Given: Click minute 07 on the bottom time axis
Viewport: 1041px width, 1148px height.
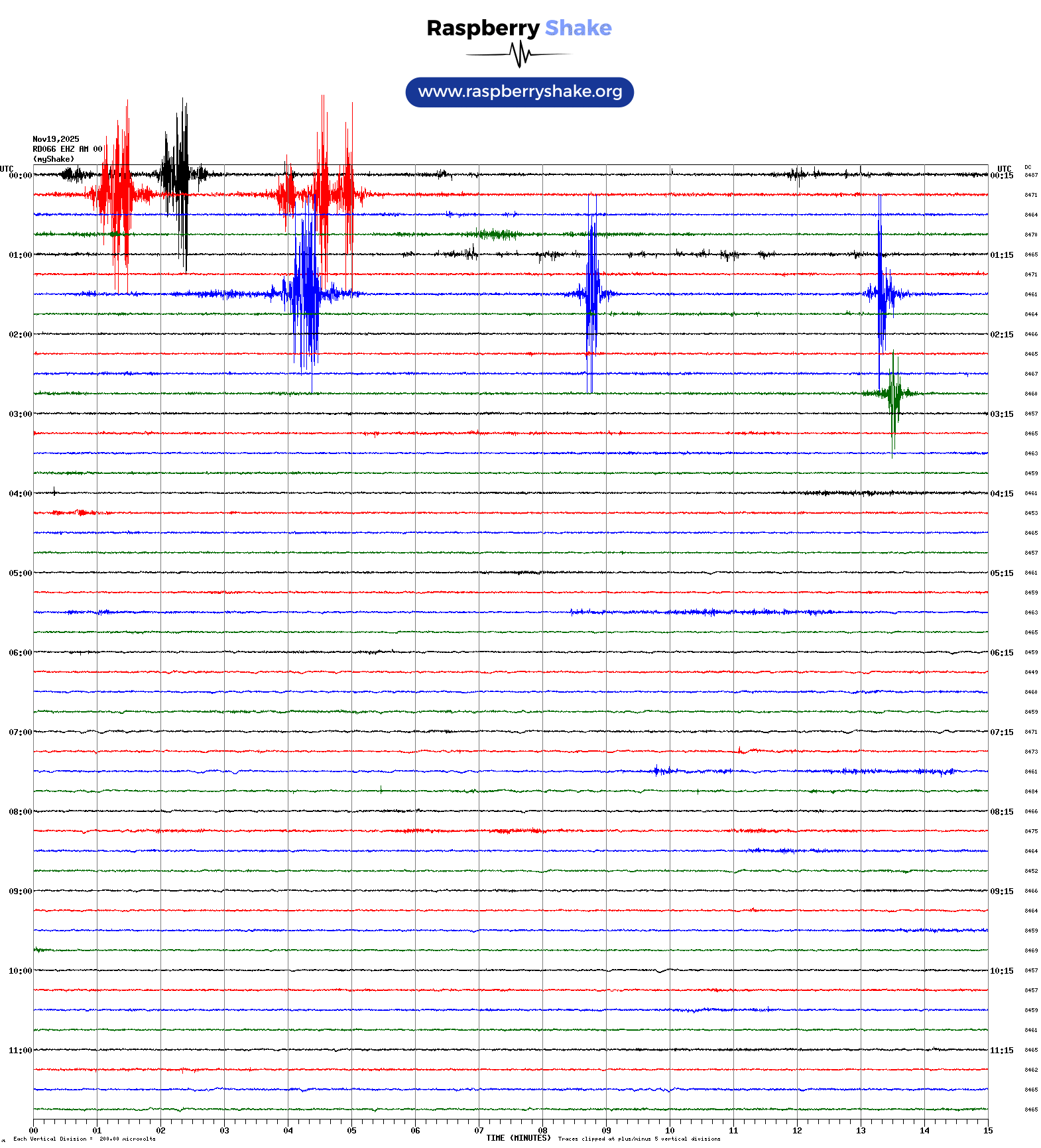Looking at the screenshot, I should 479,1131.
